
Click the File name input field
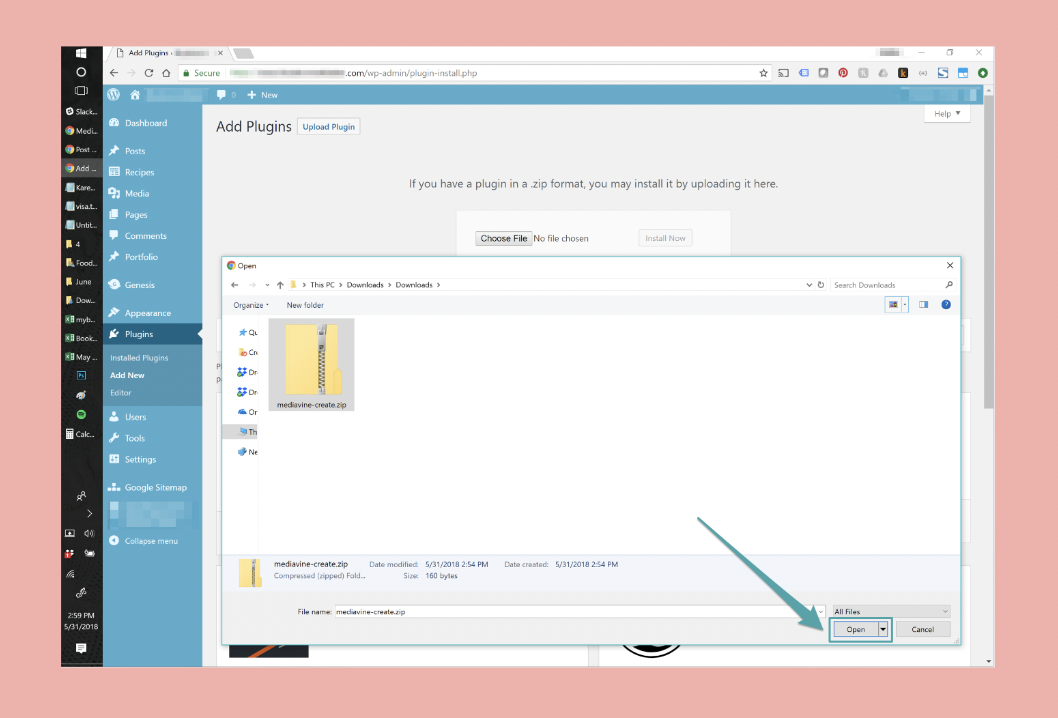coord(575,611)
